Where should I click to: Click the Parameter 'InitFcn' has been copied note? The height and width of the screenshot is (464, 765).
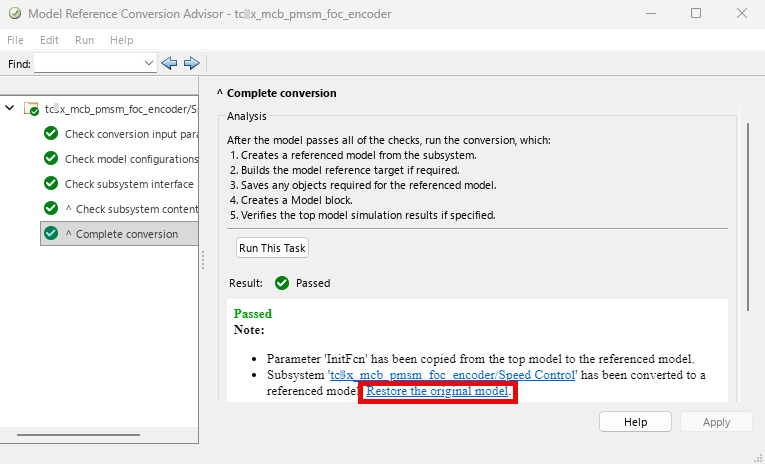480,359
